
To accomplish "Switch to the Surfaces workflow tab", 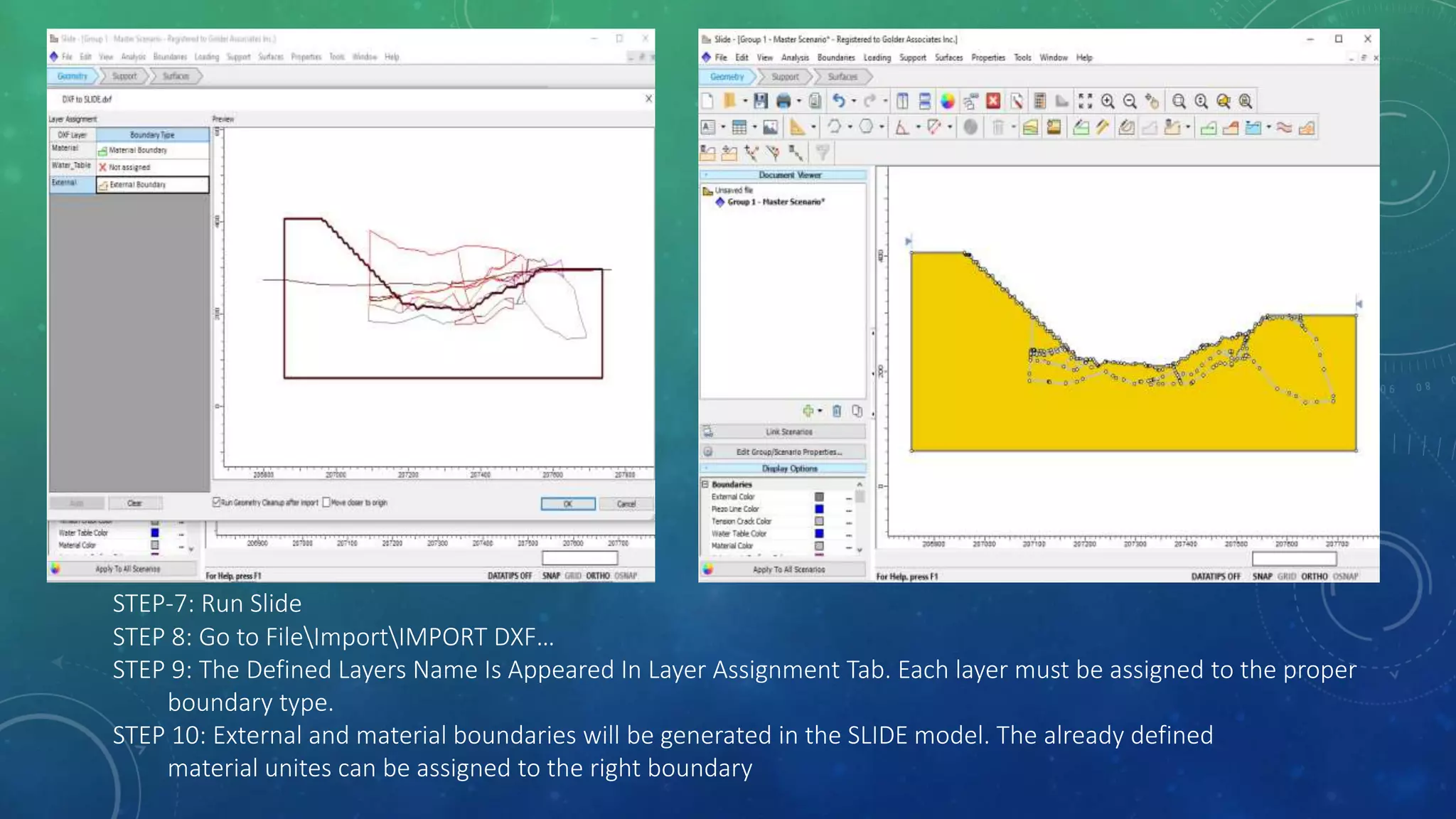I will click(x=842, y=77).
